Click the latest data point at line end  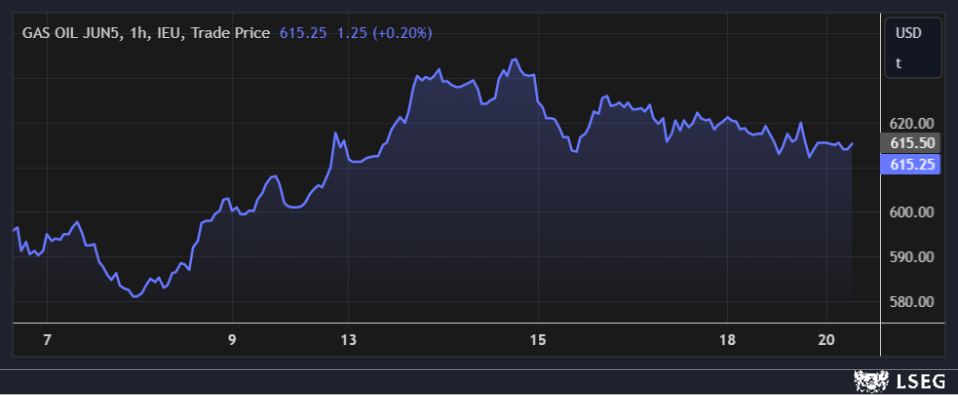[852, 143]
